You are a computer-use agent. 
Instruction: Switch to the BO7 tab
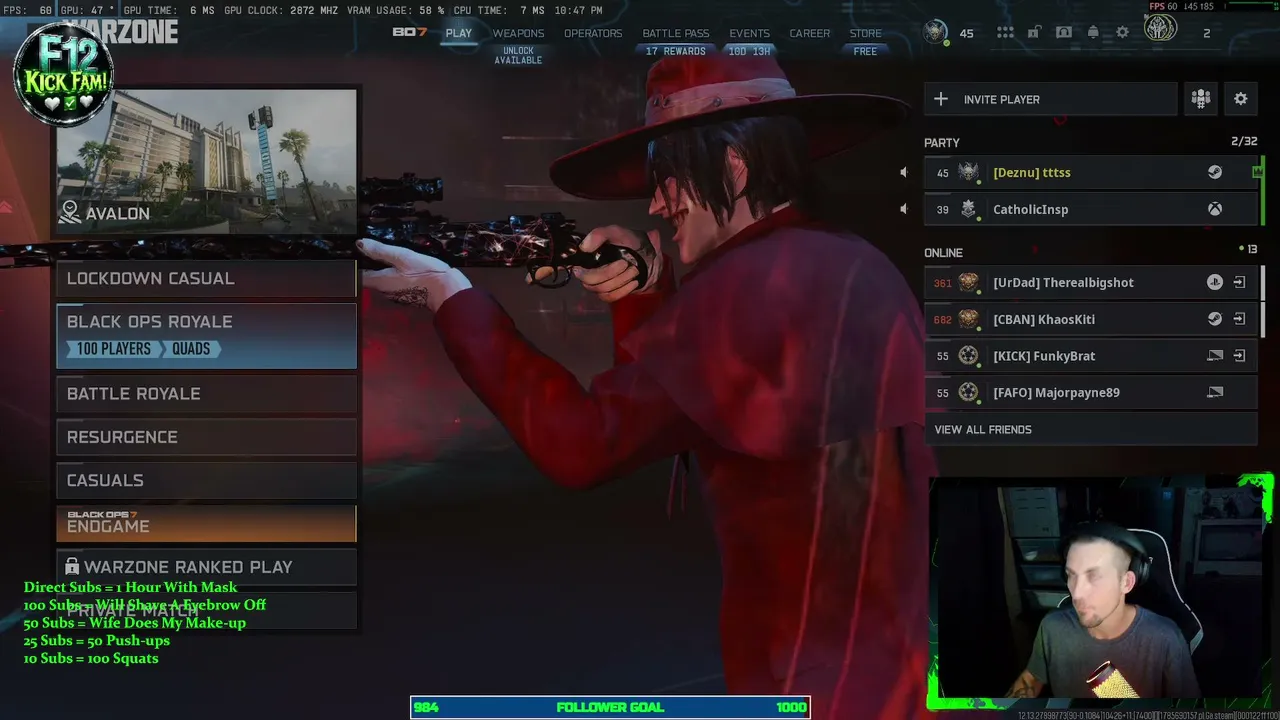[x=410, y=32]
